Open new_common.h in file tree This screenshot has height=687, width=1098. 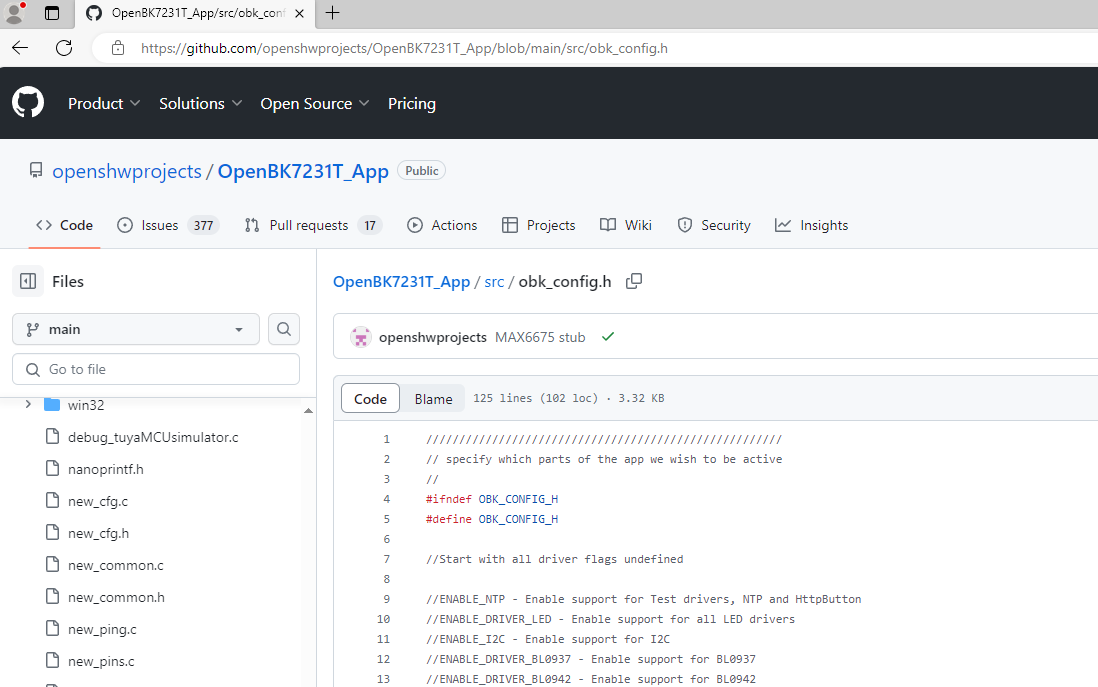[116, 597]
